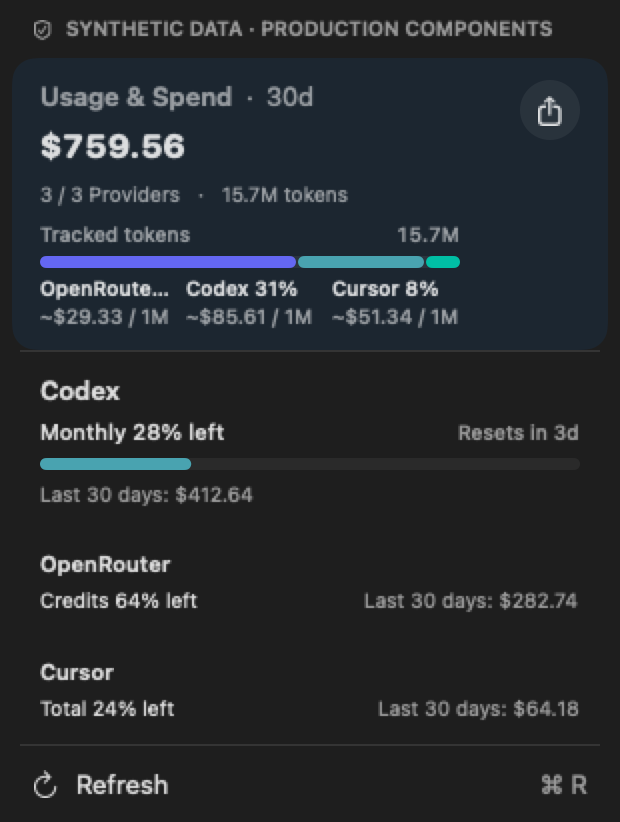This screenshot has width=620, height=822.
Task: Click the Resets in 3d text
Action: (x=518, y=433)
